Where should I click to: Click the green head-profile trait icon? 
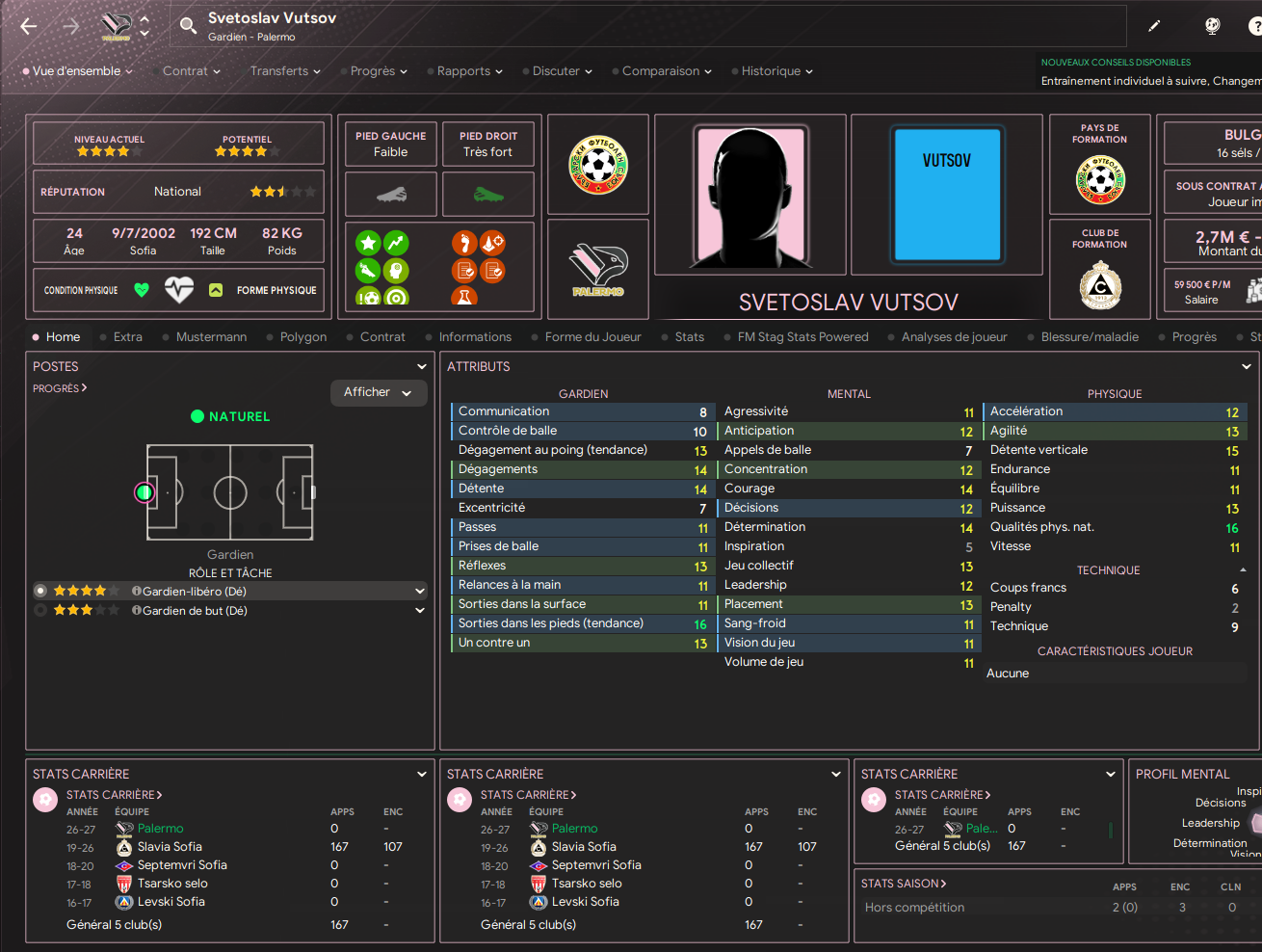click(396, 271)
